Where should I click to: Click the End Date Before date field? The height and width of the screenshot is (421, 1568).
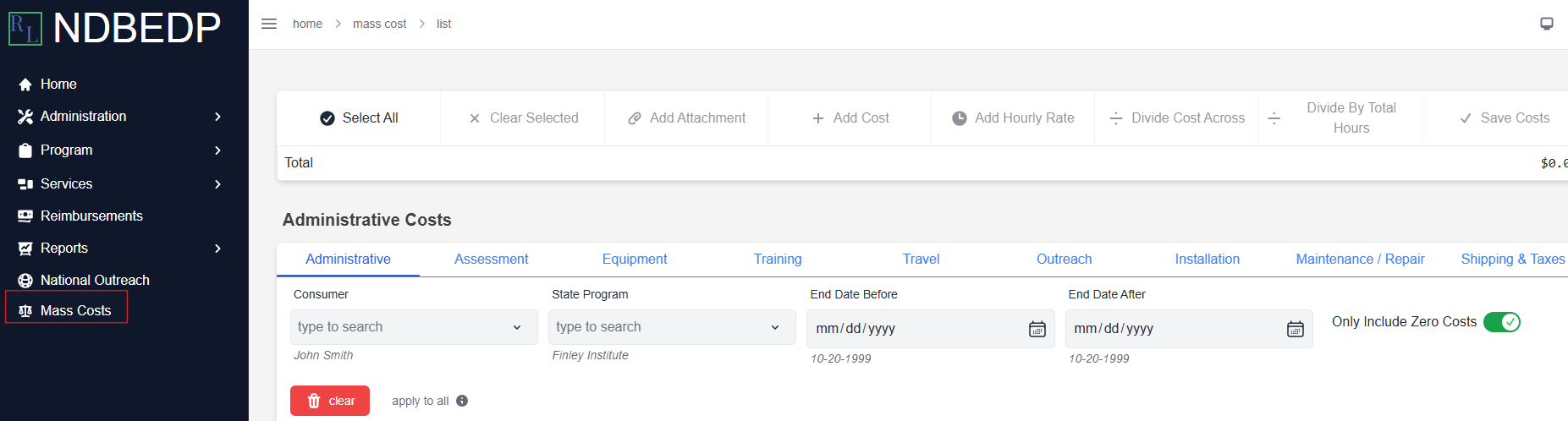click(931, 329)
